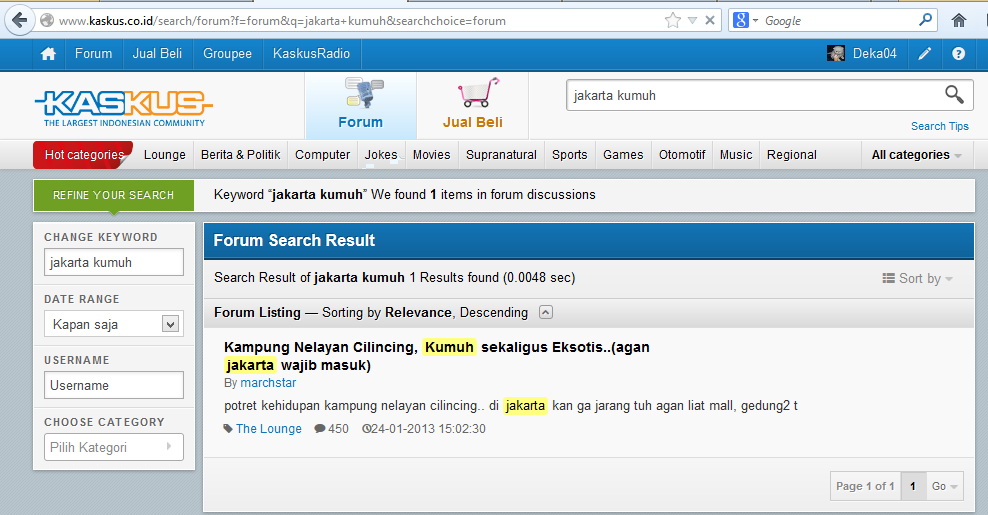
Task: Click the browser back arrow button
Action: pos(20,20)
